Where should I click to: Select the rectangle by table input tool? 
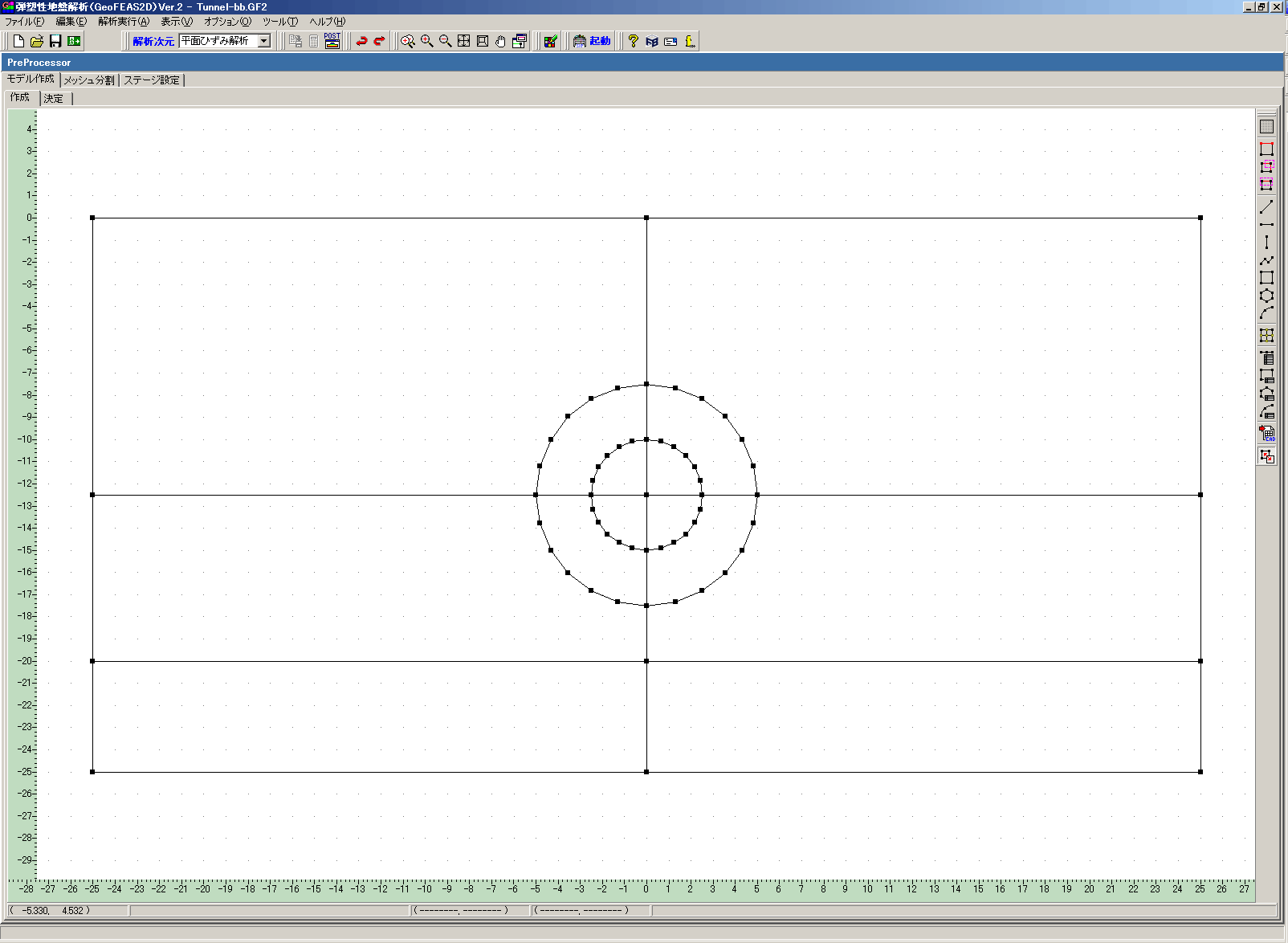tap(1266, 376)
